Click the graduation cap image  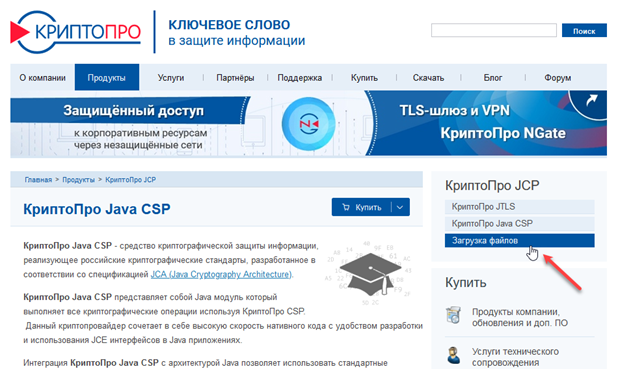[x=370, y=274]
